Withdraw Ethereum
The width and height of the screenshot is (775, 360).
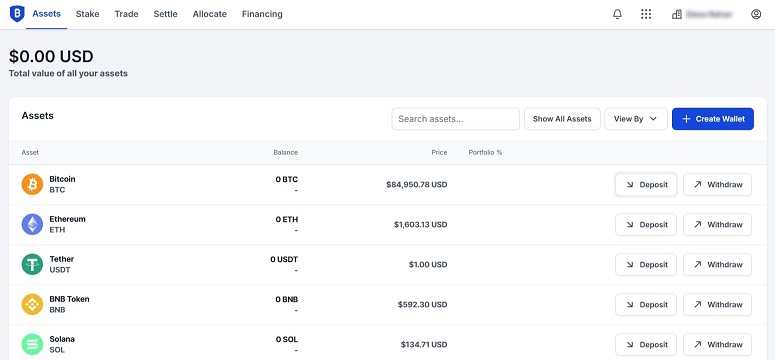(x=717, y=225)
